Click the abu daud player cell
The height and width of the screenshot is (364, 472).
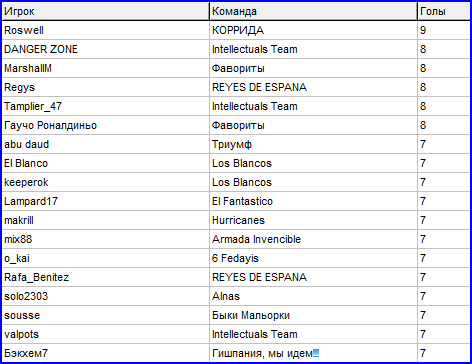click(106, 144)
